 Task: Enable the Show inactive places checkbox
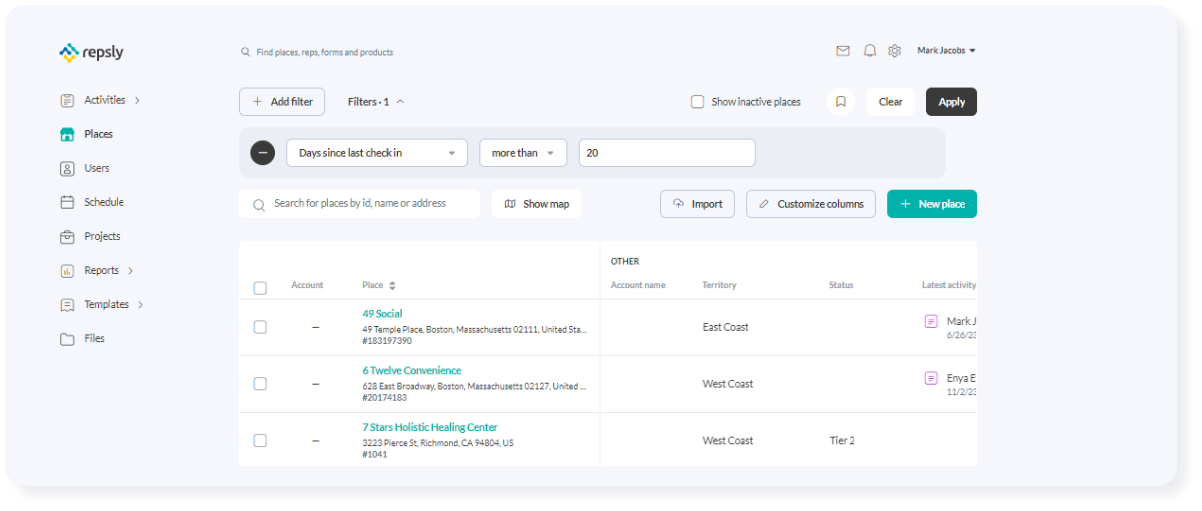point(698,102)
